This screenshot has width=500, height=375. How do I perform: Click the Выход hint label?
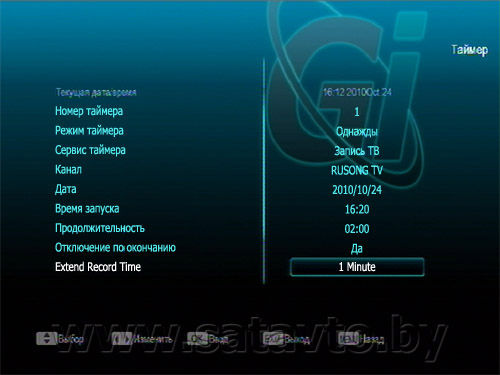pyautogui.click(x=297, y=339)
